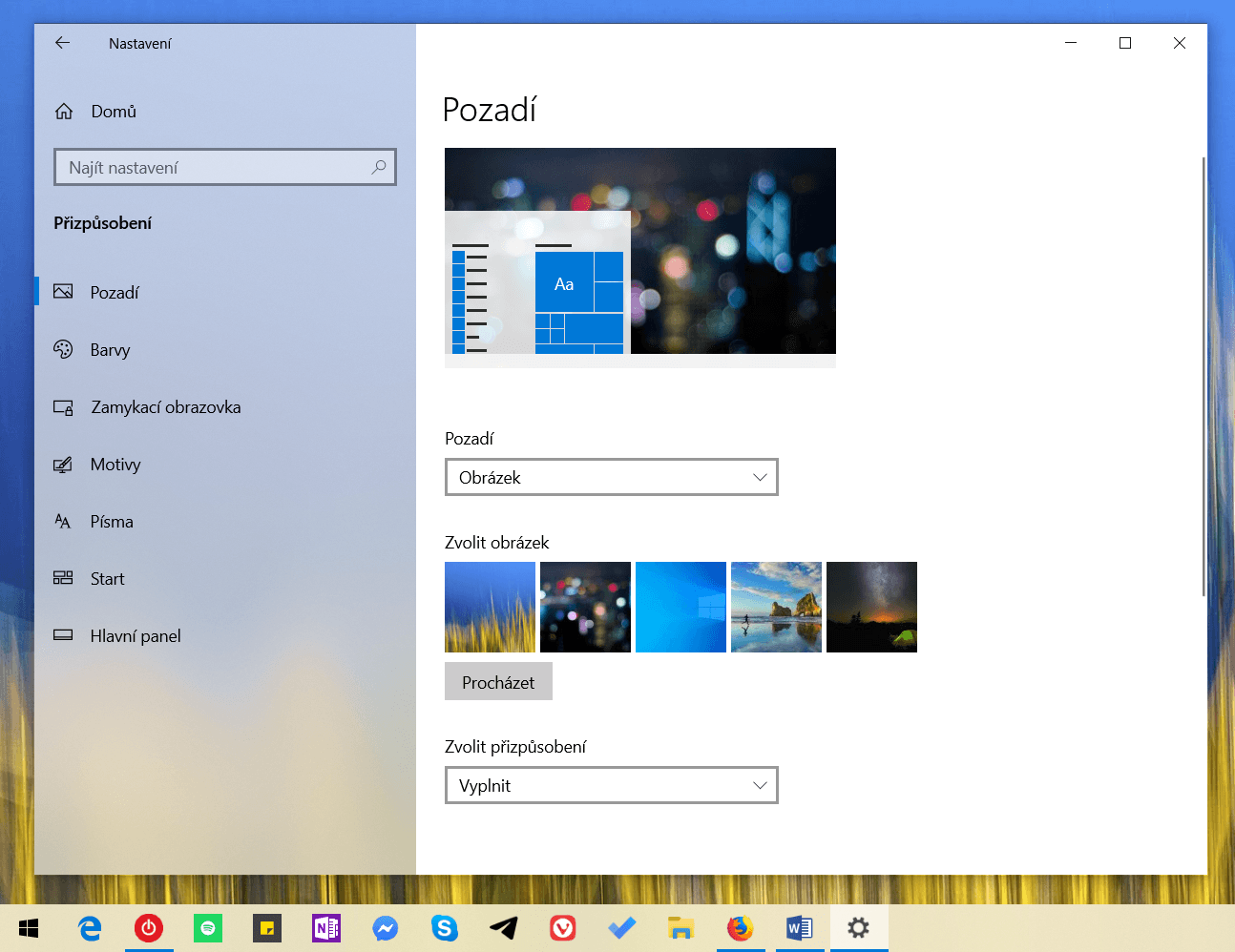Go back with the arrow next to Nastavení
Screen dimensions: 1235x952
pyautogui.click(x=63, y=43)
